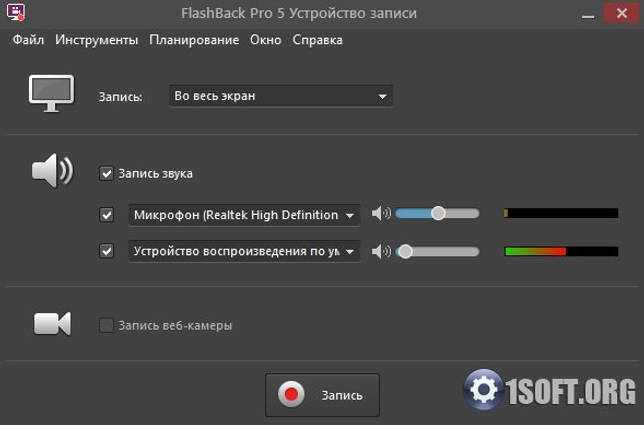644x425 pixels.
Task: Open the Окно menu
Action: (266, 40)
